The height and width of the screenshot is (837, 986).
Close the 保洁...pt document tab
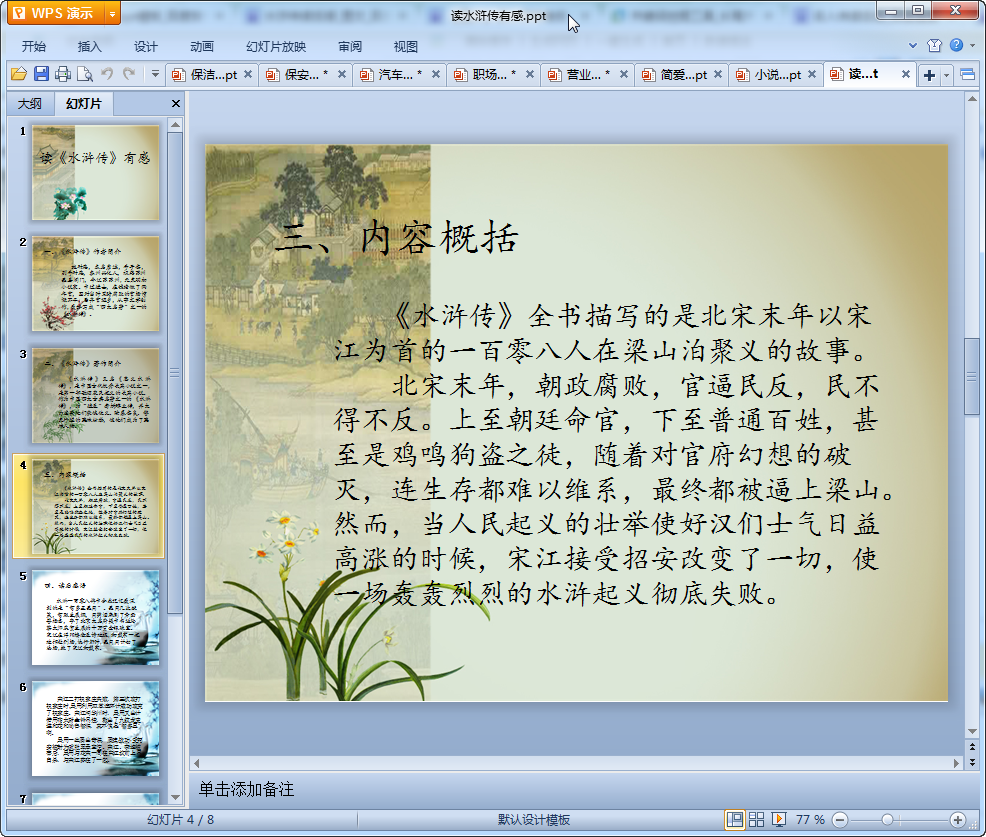pos(248,74)
